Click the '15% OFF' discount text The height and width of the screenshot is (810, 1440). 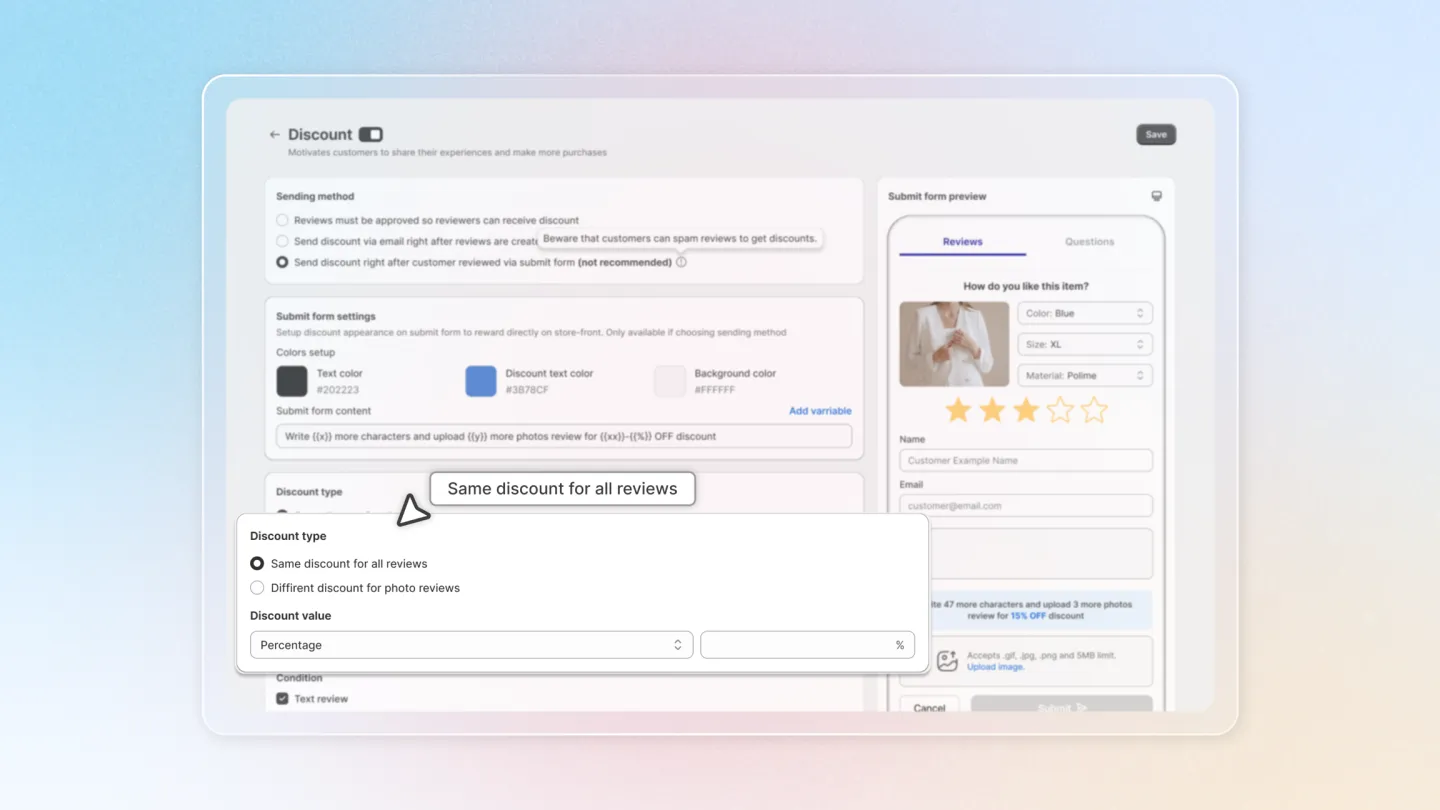coord(1028,616)
